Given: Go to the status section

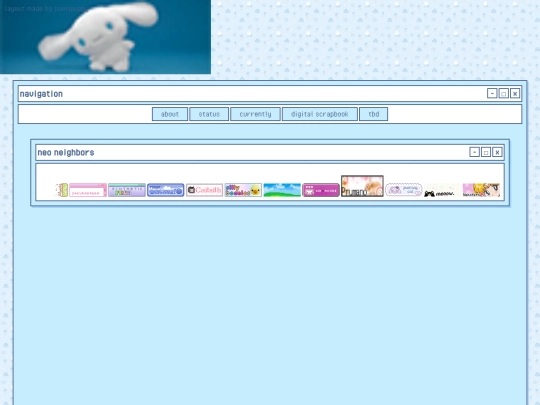Looking at the screenshot, I should [x=209, y=114].
